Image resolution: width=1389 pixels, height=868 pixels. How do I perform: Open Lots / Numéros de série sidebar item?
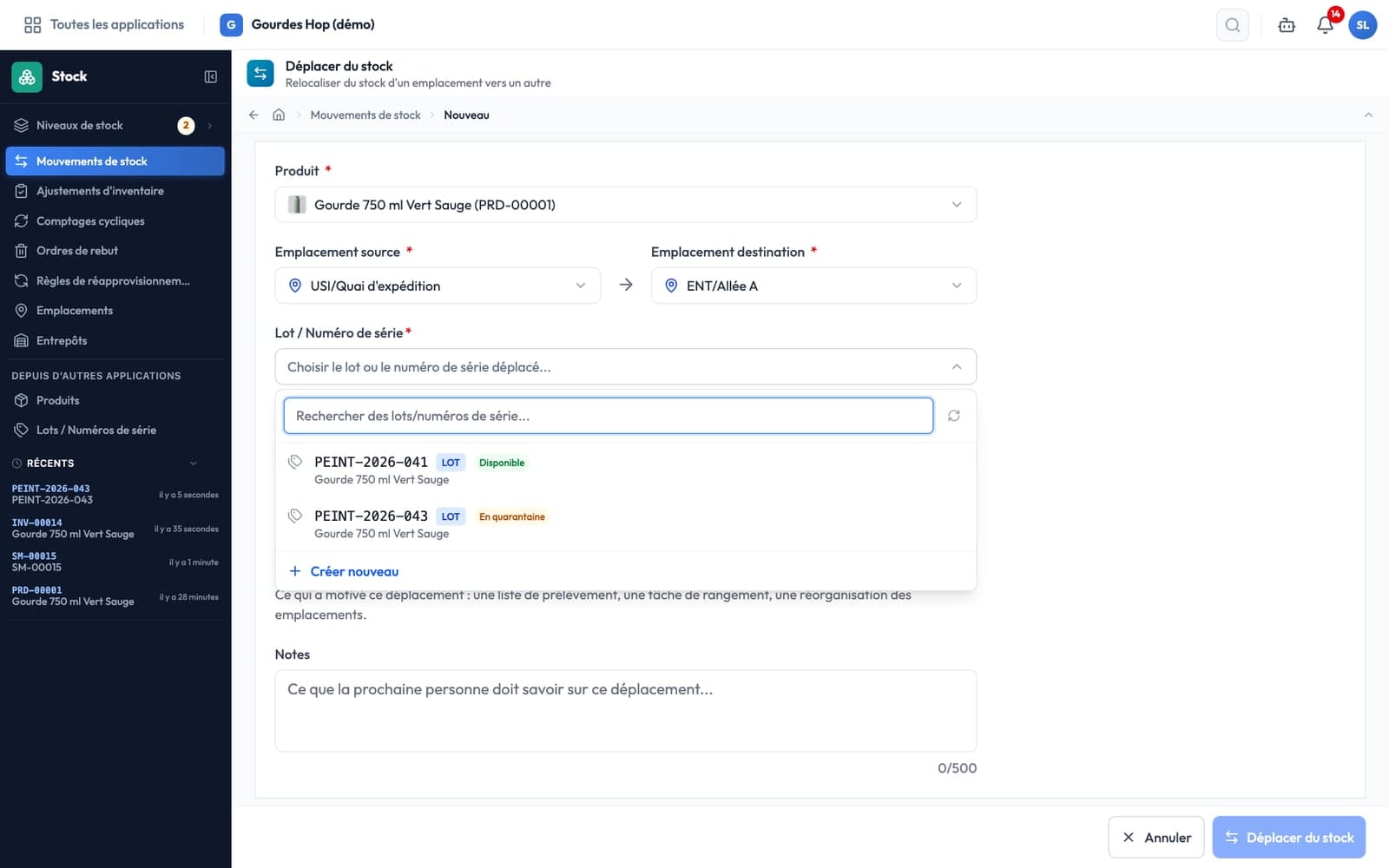(115, 431)
